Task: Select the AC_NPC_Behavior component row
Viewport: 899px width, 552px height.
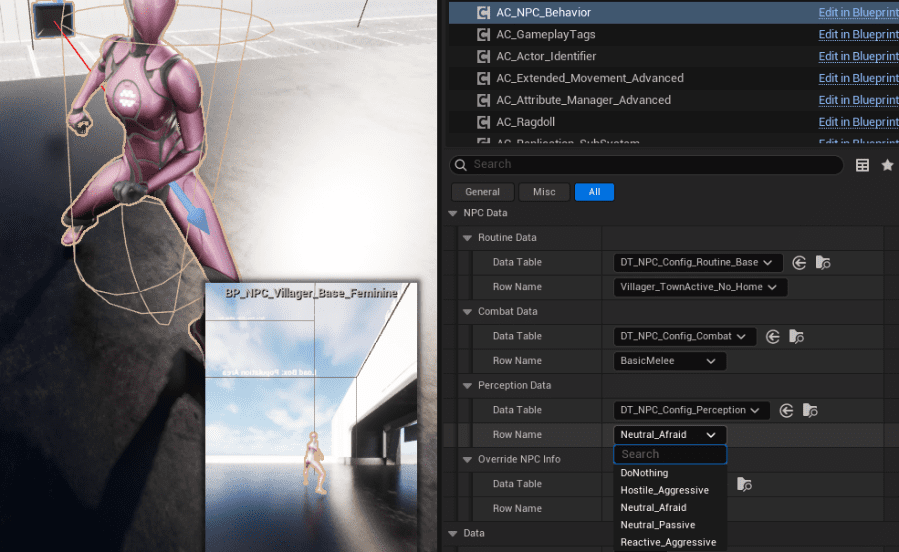Action: pos(674,12)
